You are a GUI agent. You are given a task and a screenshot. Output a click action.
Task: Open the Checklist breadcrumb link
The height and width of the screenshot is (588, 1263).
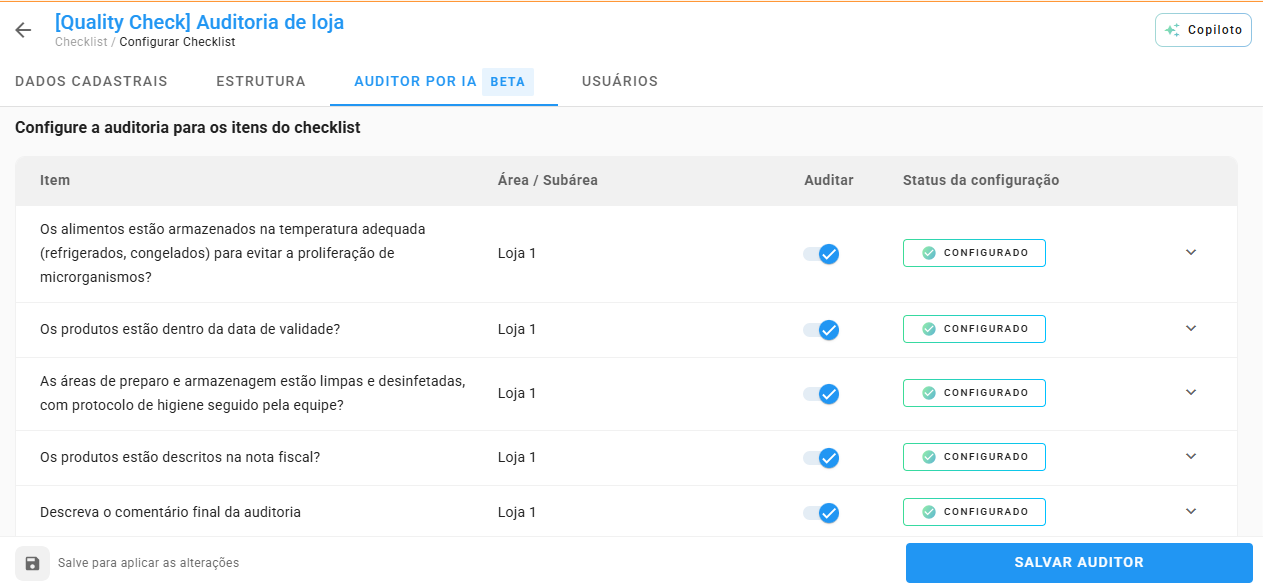coord(81,42)
